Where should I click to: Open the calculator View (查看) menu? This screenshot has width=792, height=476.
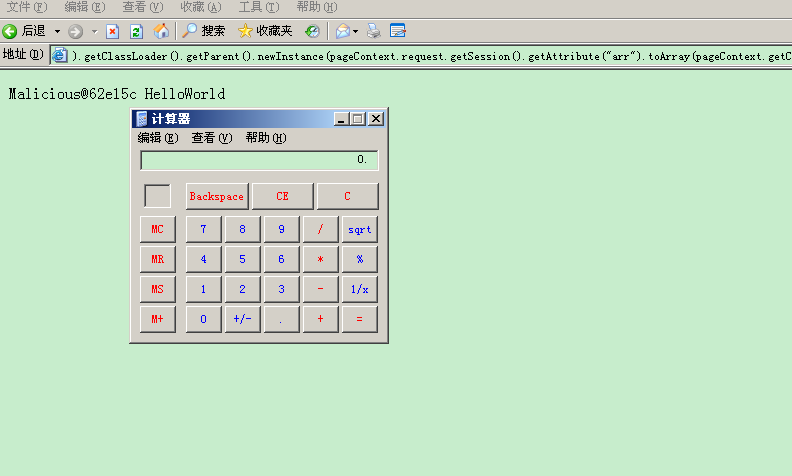(211, 138)
